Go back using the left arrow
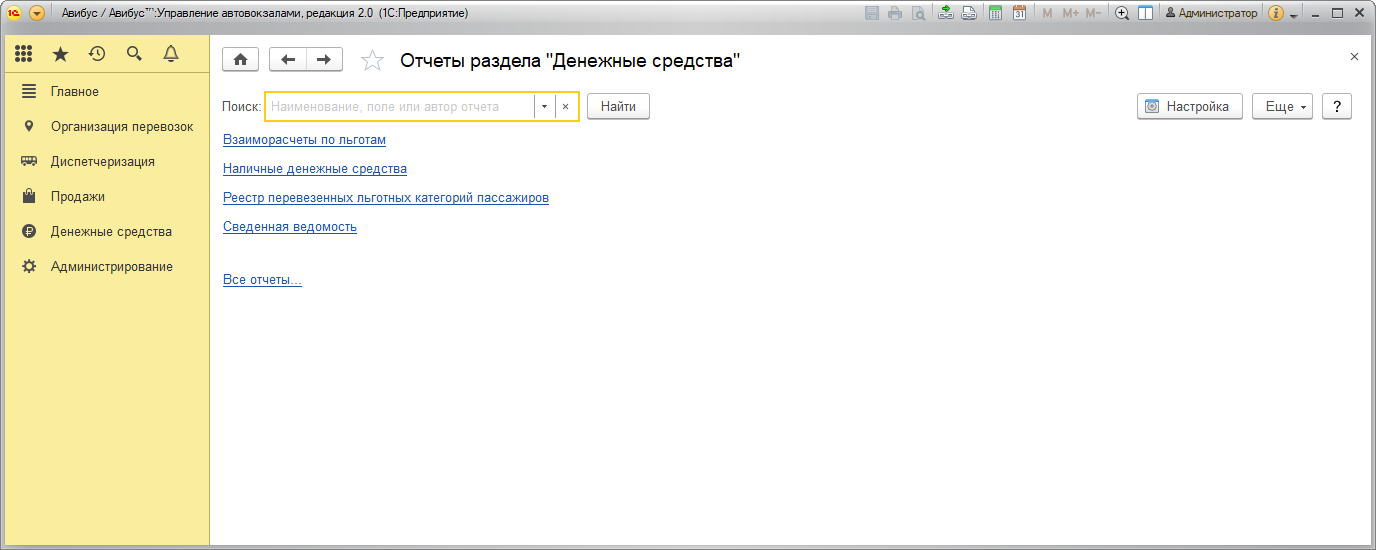 [x=288, y=60]
